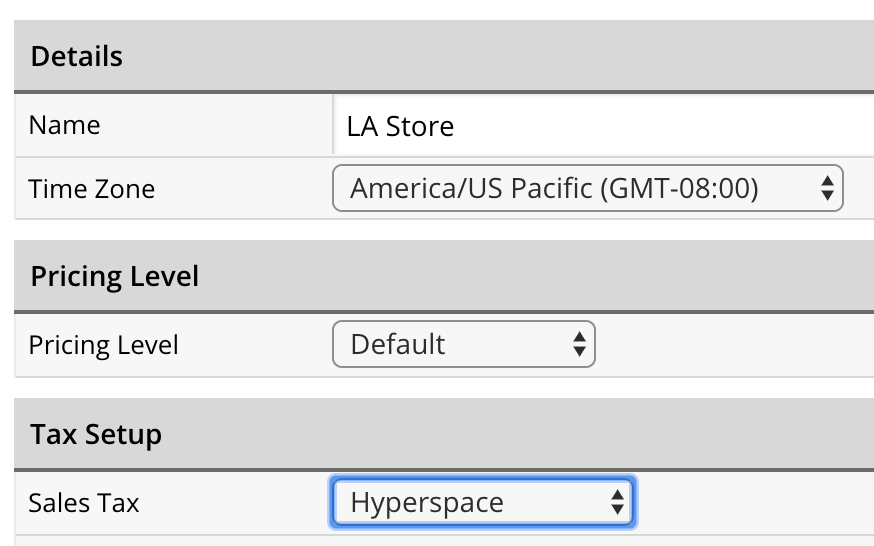This screenshot has height=546, width=874.
Task: Click the Name input field containing LA Store
Action: pos(600,126)
